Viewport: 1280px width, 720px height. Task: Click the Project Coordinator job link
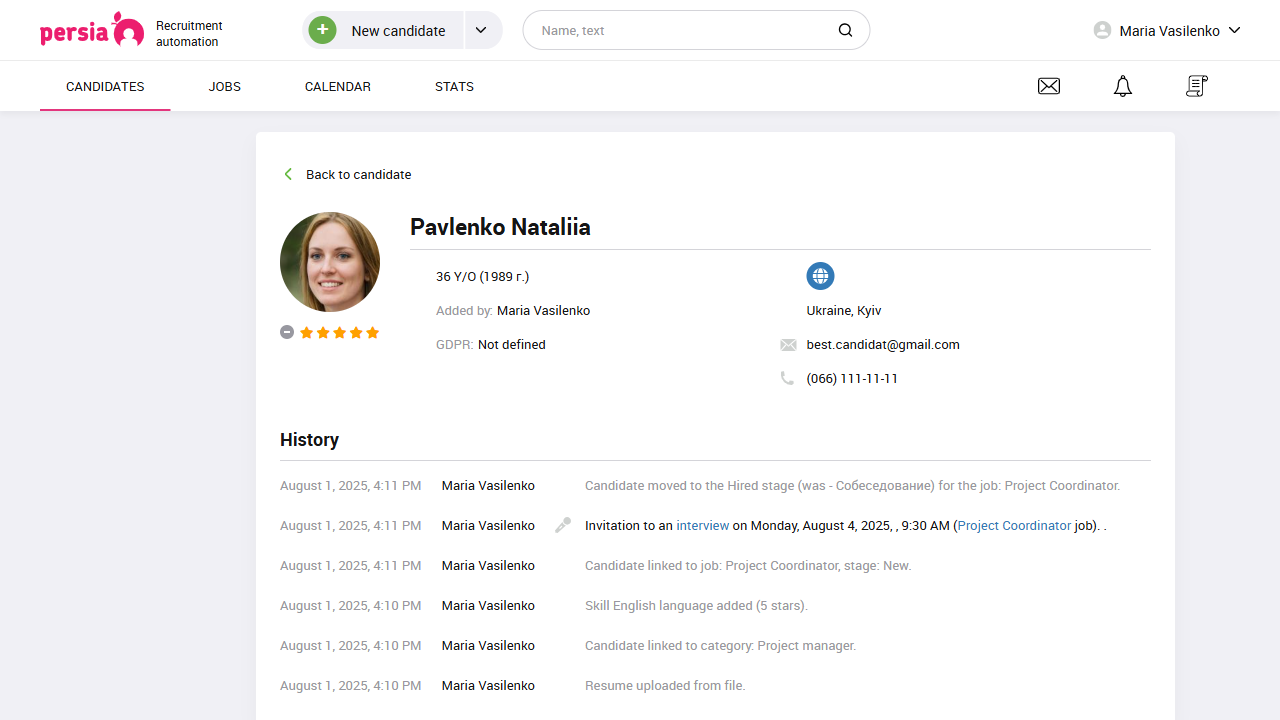(x=1014, y=525)
